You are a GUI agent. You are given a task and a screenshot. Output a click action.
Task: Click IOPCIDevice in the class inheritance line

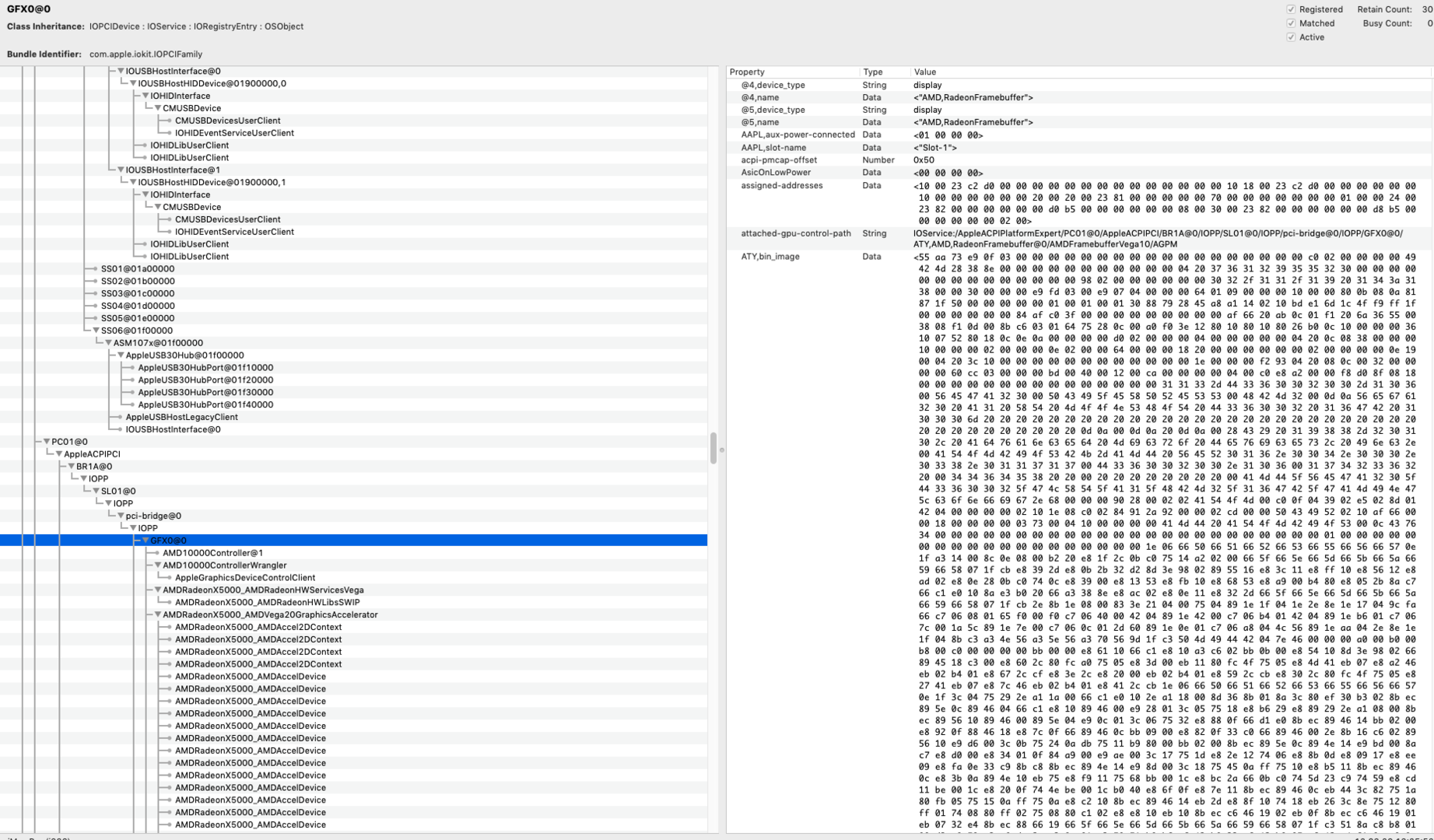(x=114, y=26)
